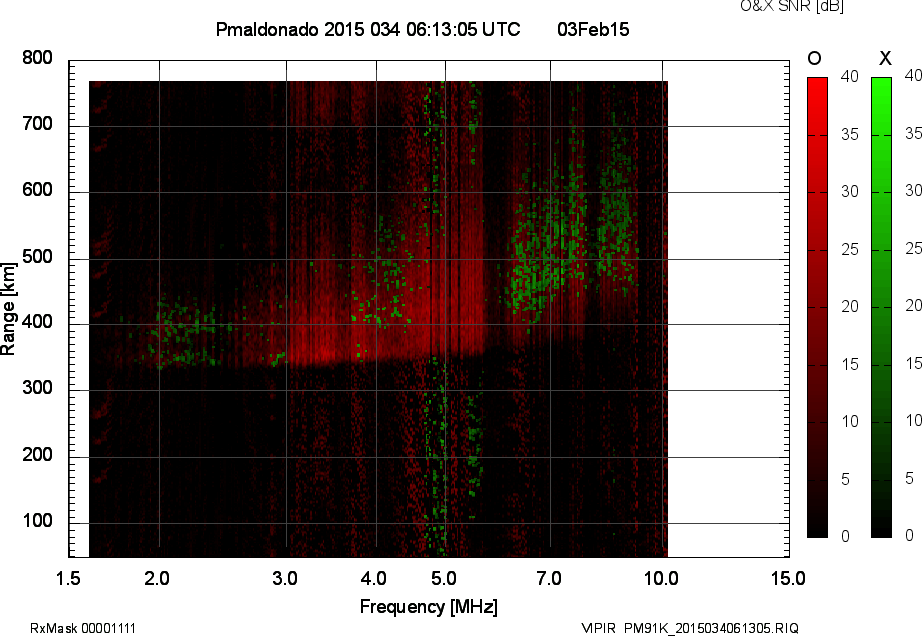
Task: Click the 20 value on the O color scale
Action: [x=850, y=306]
